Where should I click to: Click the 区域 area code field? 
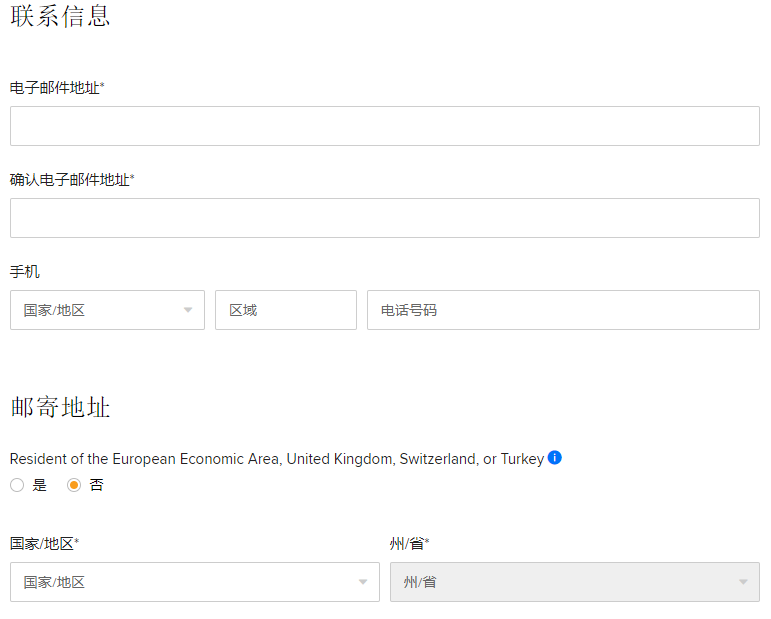tap(285, 310)
